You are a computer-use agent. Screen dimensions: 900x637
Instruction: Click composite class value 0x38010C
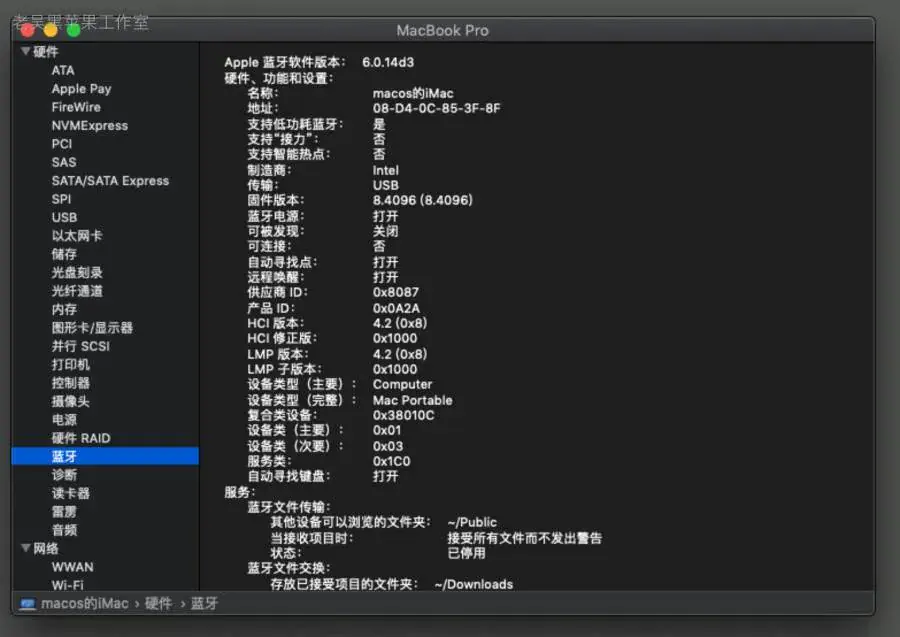[403, 415]
